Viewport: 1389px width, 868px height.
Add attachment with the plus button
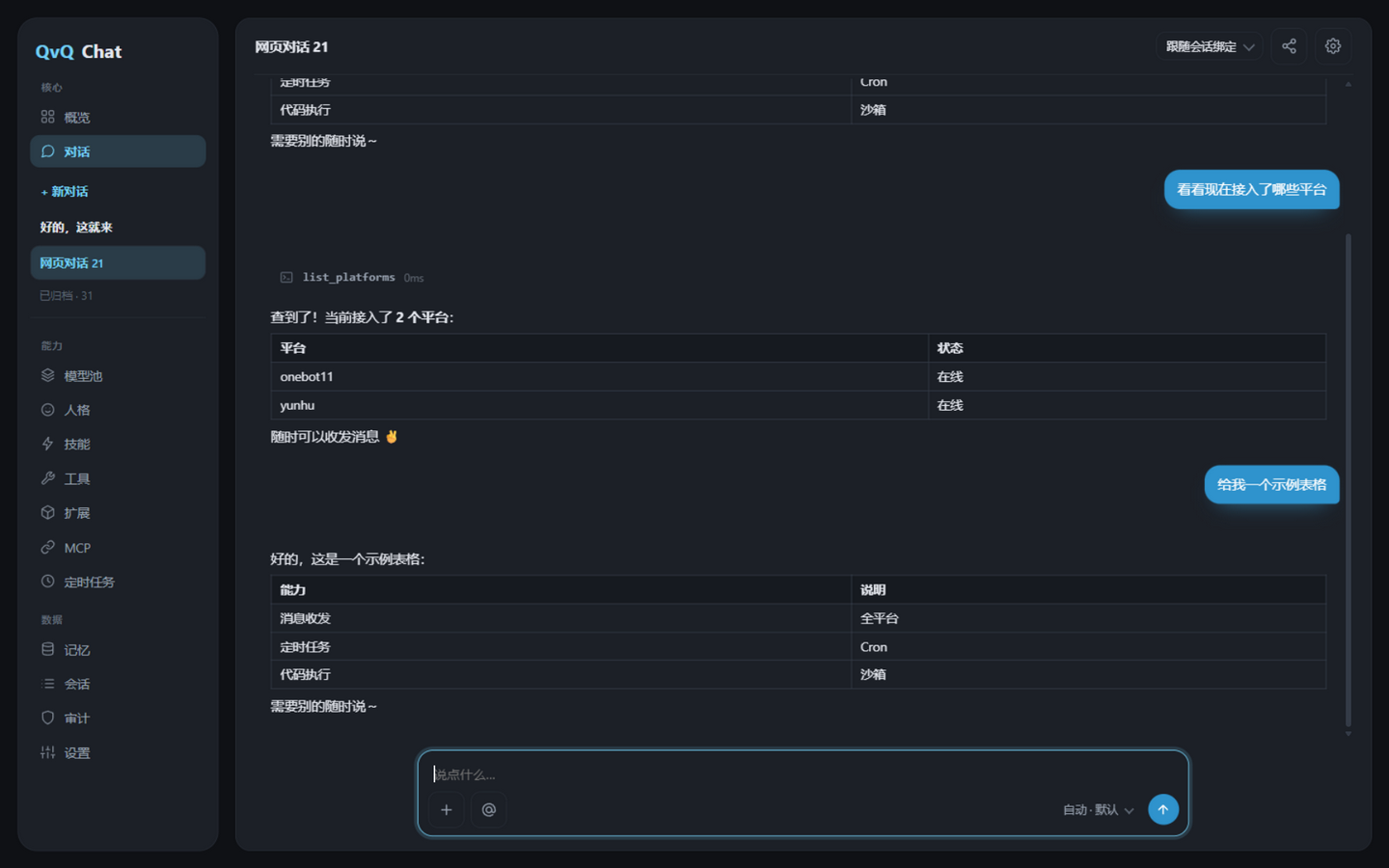pos(446,810)
